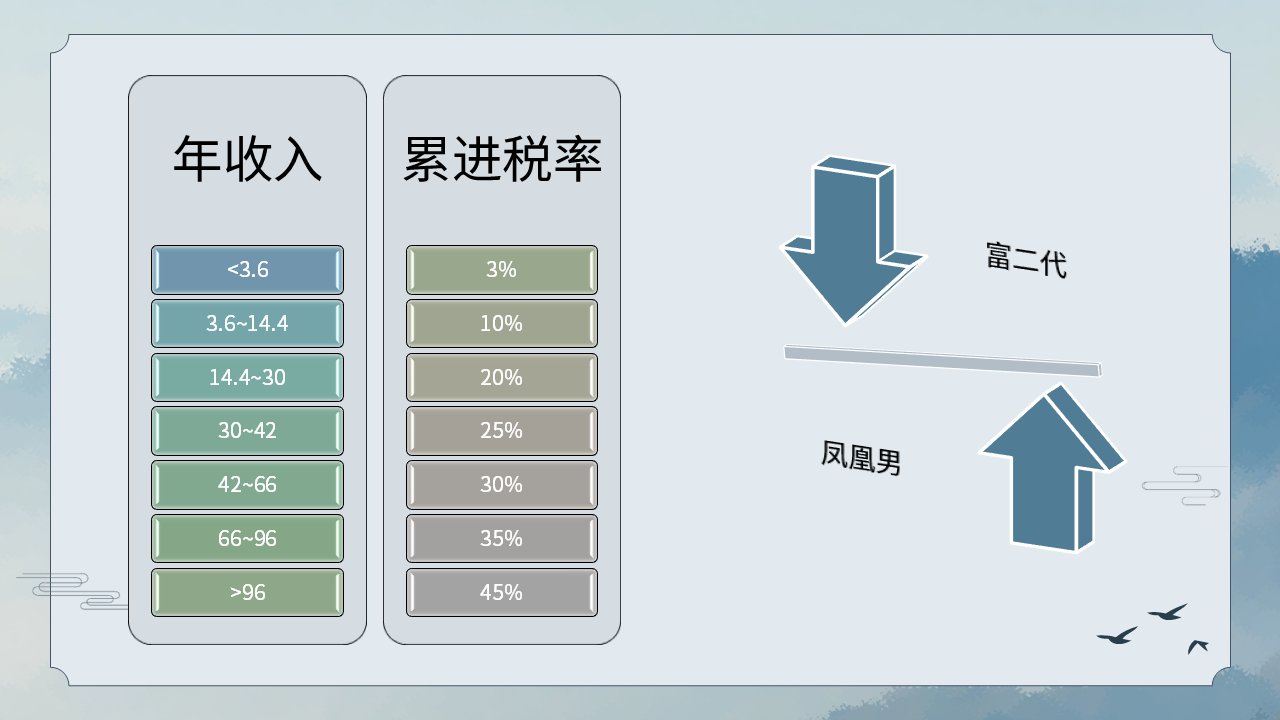Select the 66~96 income bracket
The width and height of the screenshot is (1280, 720).
[x=247, y=539]
